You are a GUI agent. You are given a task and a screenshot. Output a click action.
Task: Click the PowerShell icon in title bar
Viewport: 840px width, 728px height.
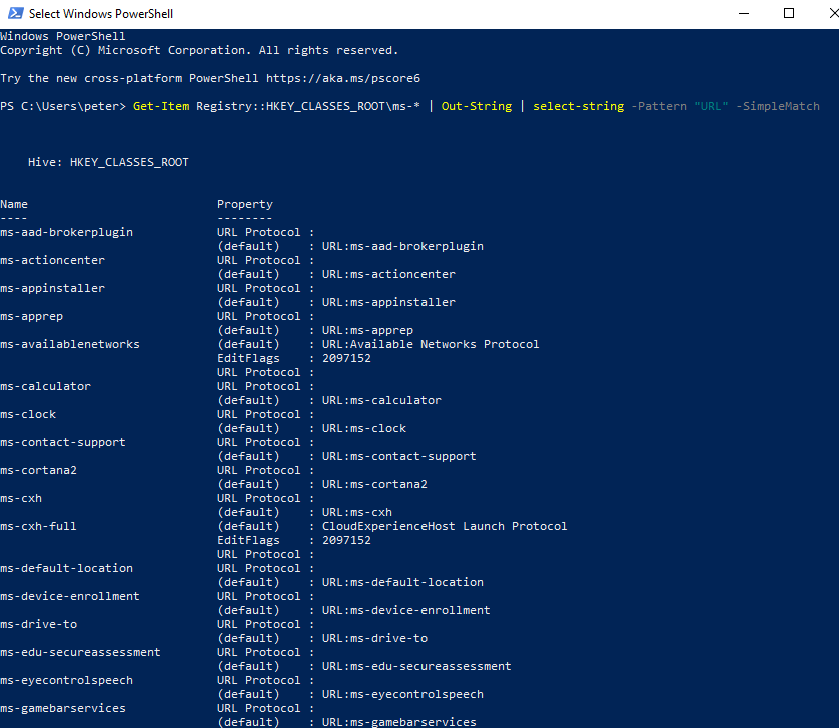[x=14, y=14]
